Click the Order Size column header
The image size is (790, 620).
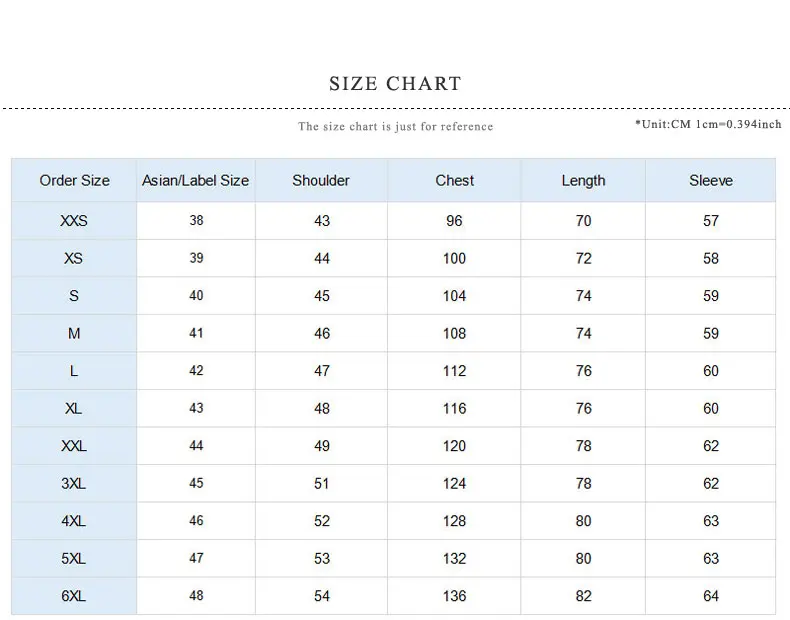74,180
